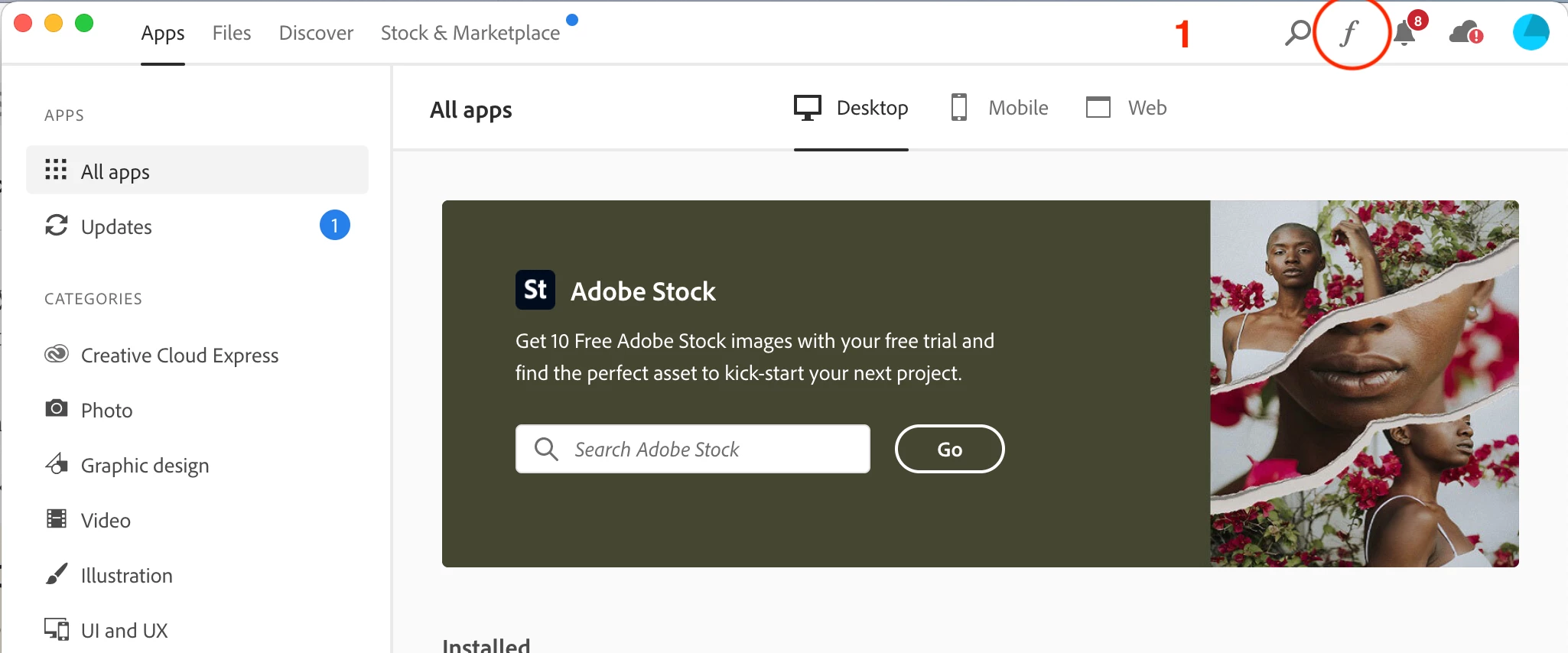Click the Photo camera icon
This screenshot has width=1568, height=653.
point(57,408)
